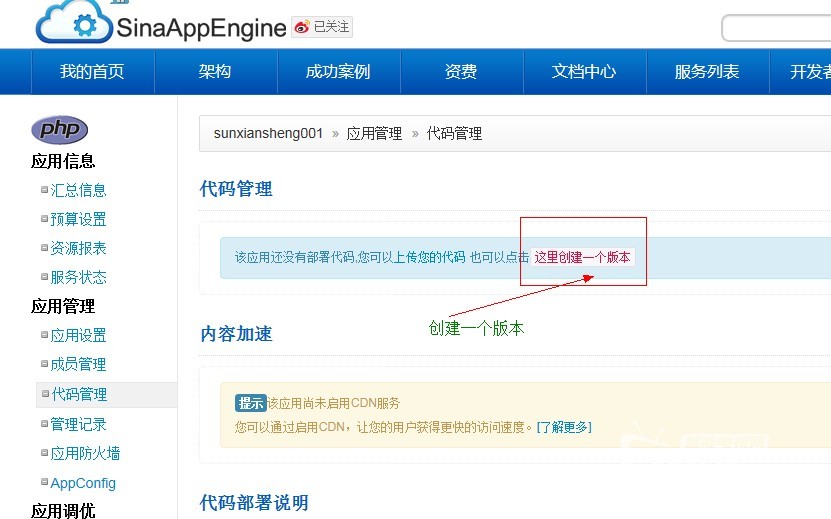Open the 服务列表 navigation tab
The width and height of the screenshot is (831, 519).
(x=707, y=72)
